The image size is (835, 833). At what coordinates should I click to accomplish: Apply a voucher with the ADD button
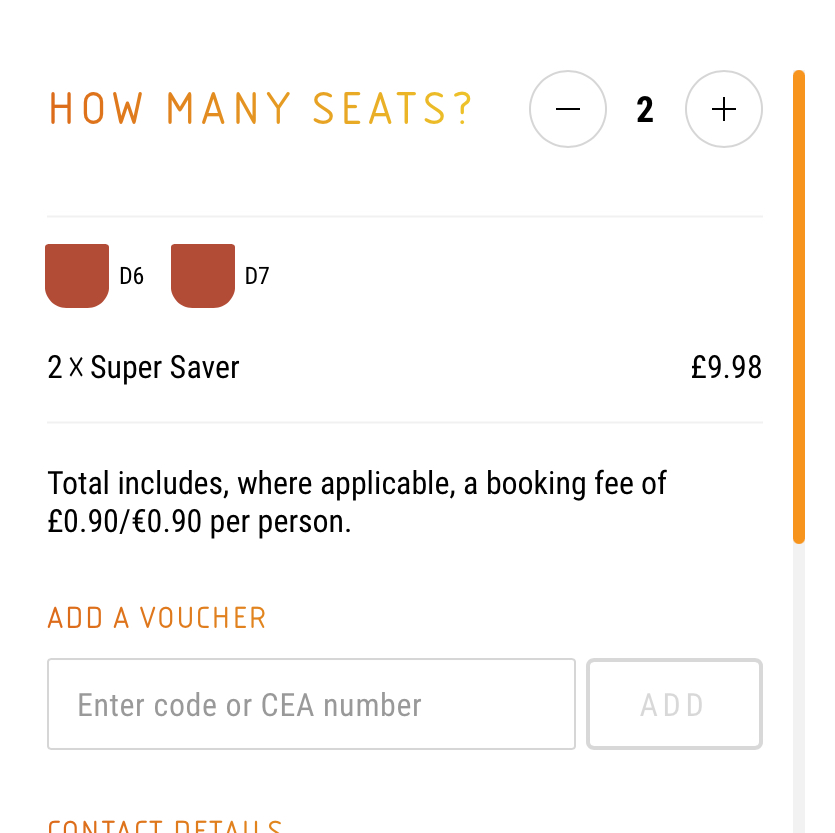[x=674, y=704]
